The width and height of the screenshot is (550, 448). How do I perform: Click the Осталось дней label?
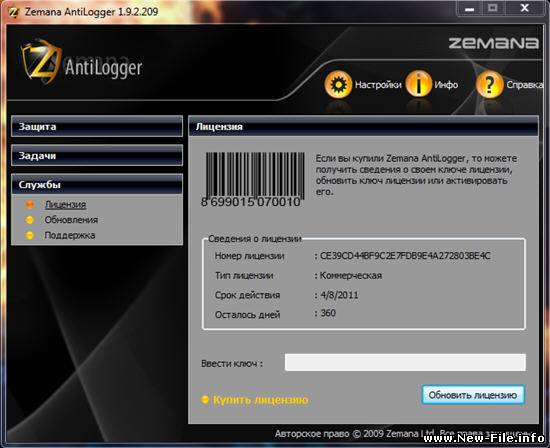(247, 315)
